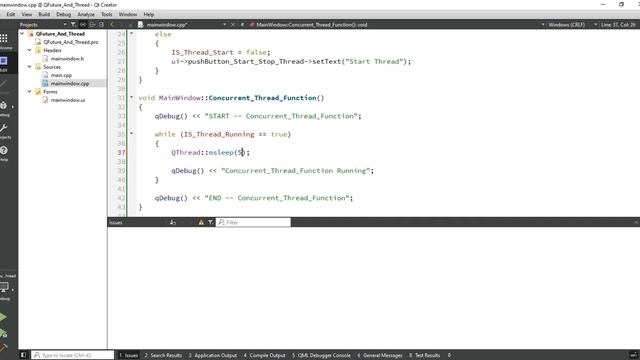Click the "Start Thread" string literal
The image size is (640, 360).
click(x=374, y=62)
